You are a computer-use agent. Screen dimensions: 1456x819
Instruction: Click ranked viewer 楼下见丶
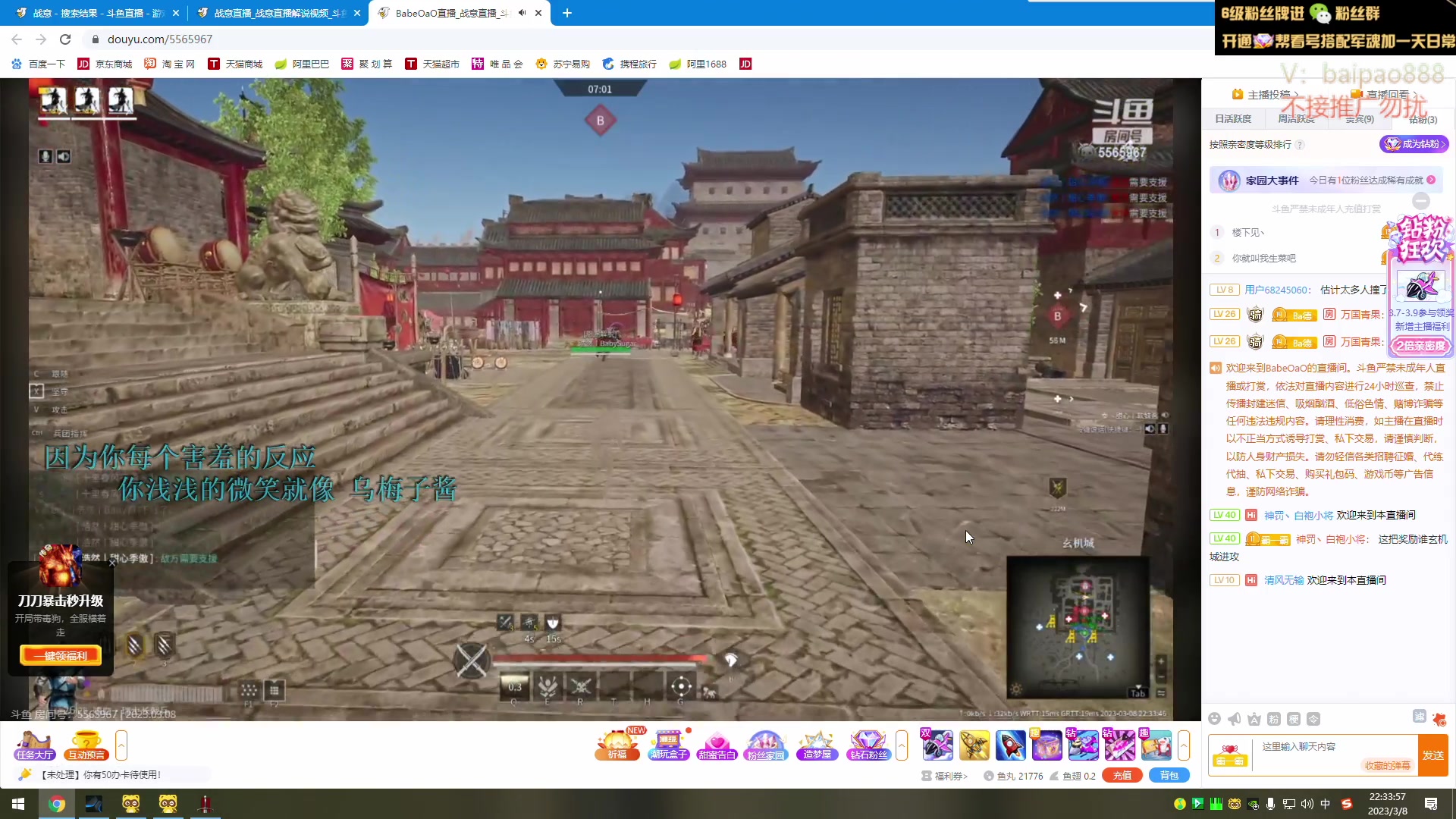click(x=1248, y=233)
